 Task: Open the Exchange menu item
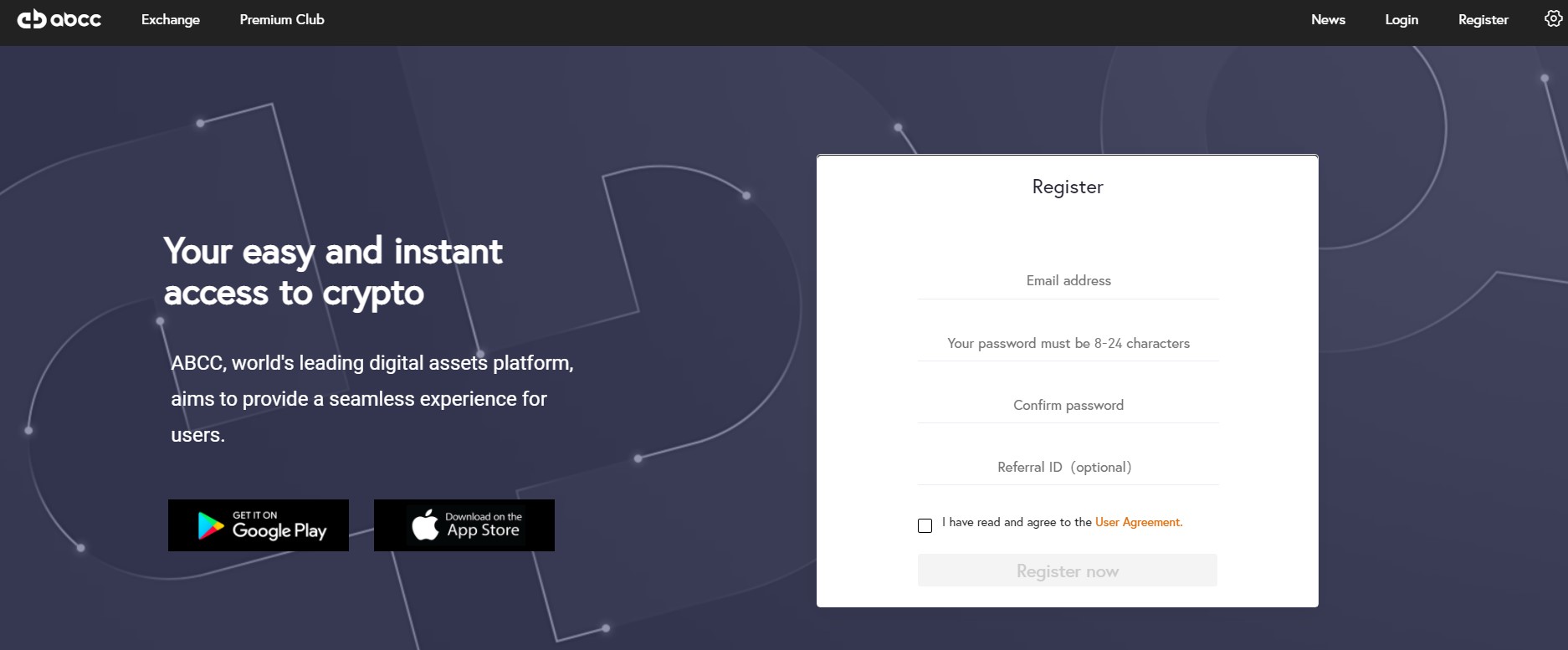171,19
